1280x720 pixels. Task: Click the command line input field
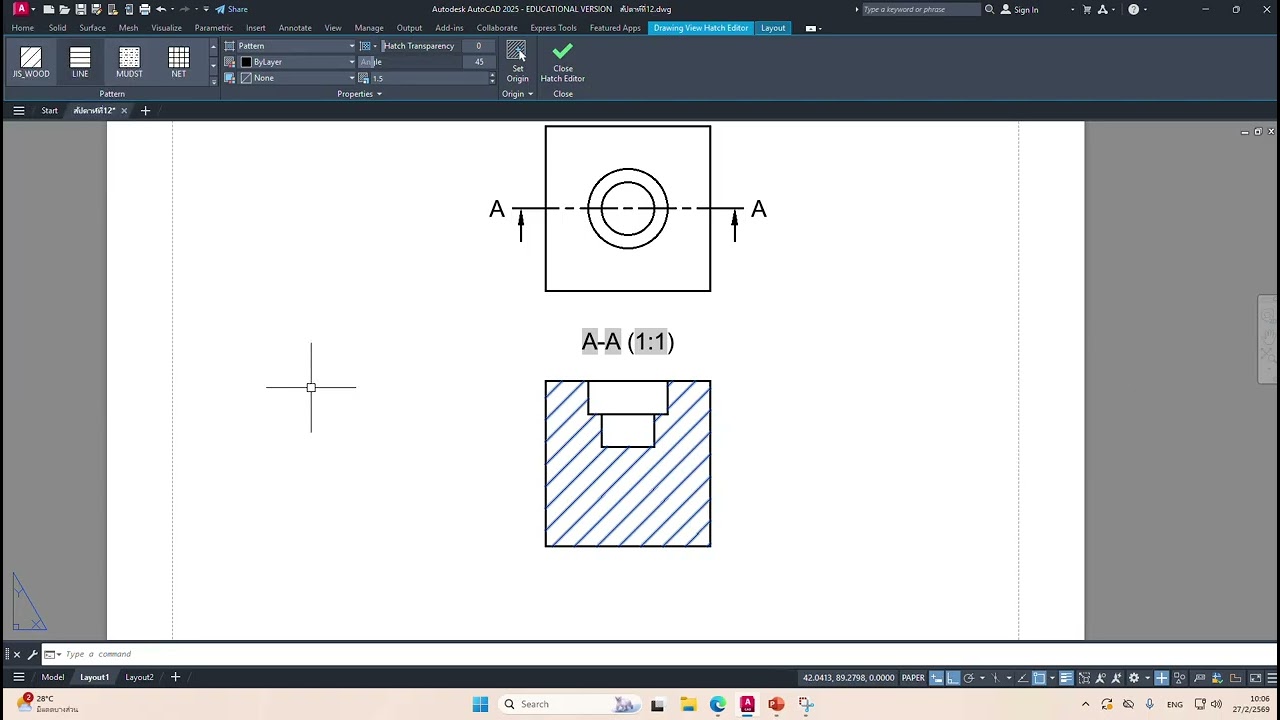(660, 654)
